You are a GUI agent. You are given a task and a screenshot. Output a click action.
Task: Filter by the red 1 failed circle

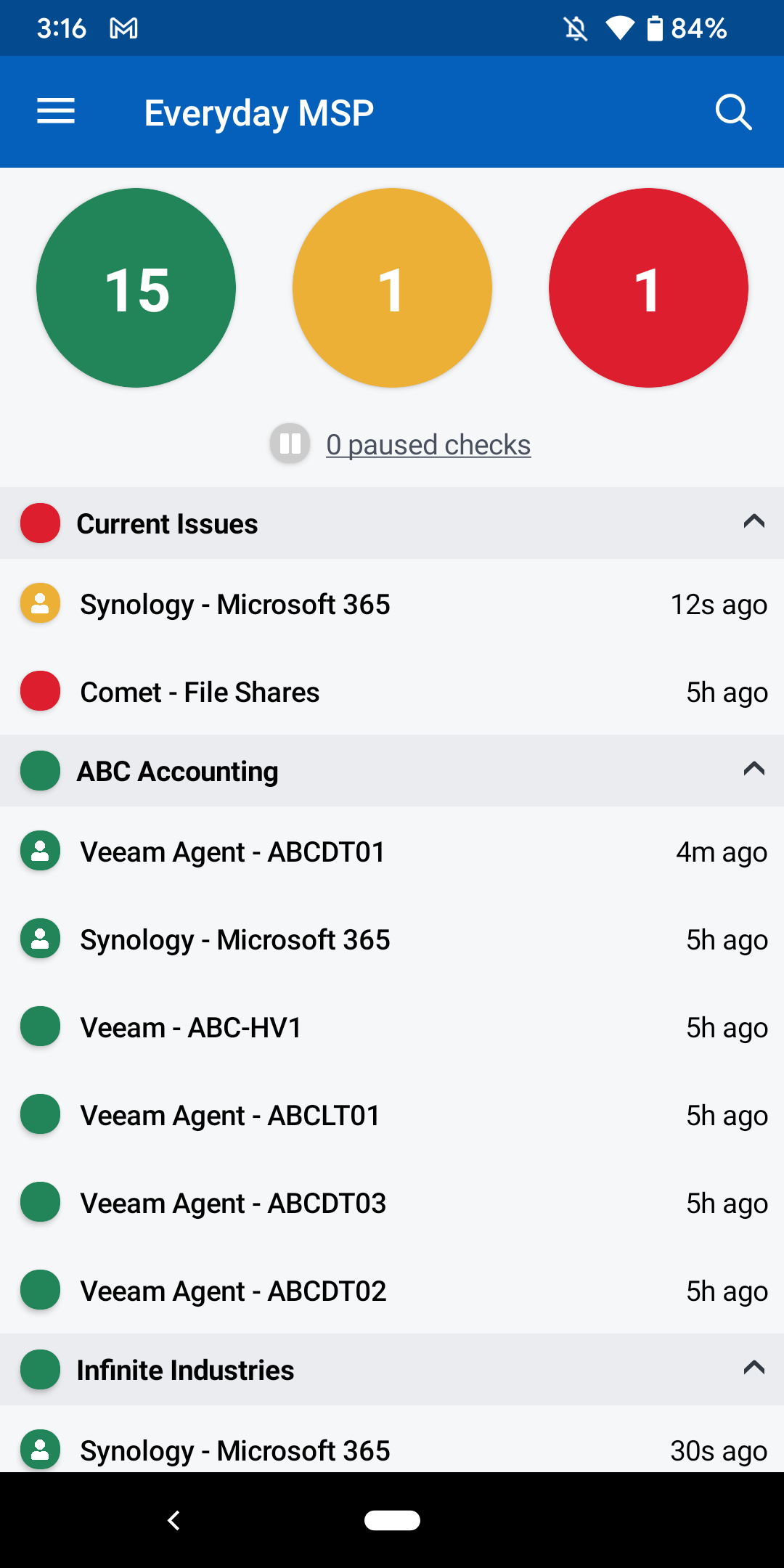[648, 288]
